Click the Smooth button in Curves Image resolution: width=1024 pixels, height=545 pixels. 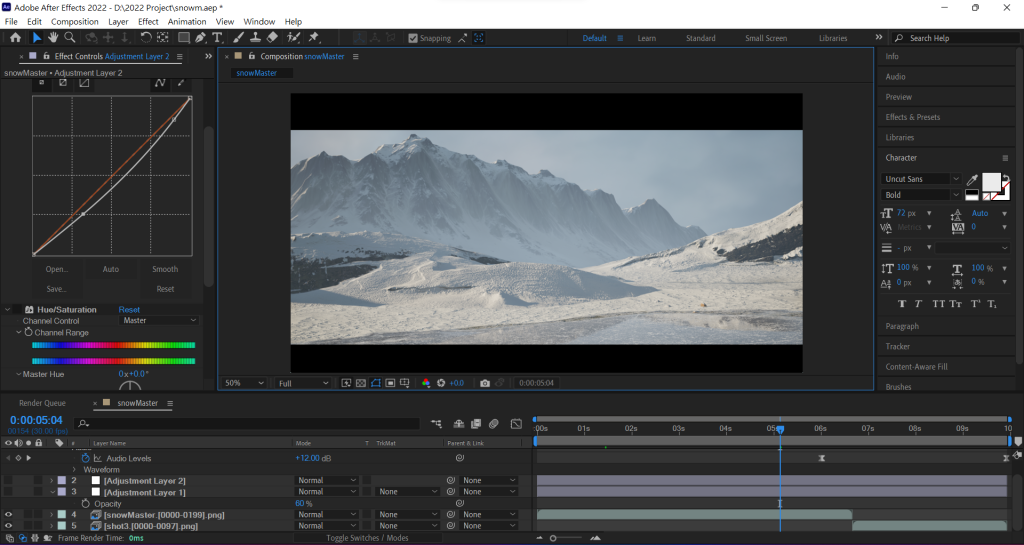pos(165,269)
